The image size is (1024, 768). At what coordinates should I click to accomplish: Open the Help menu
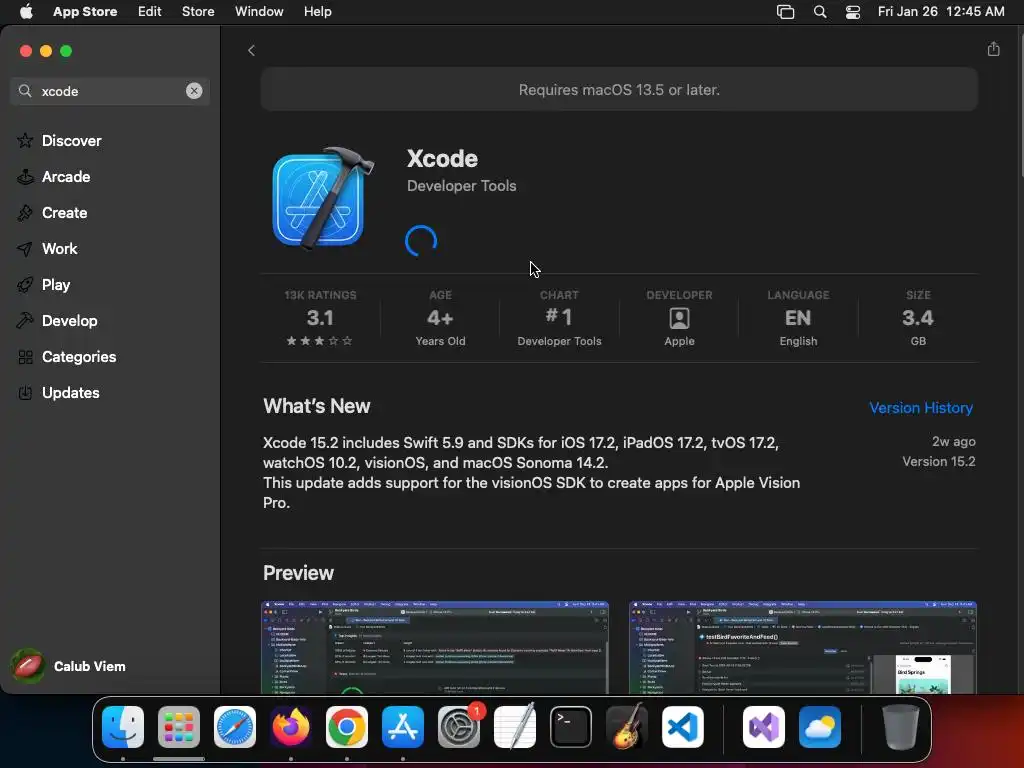[x=317, y=11]
